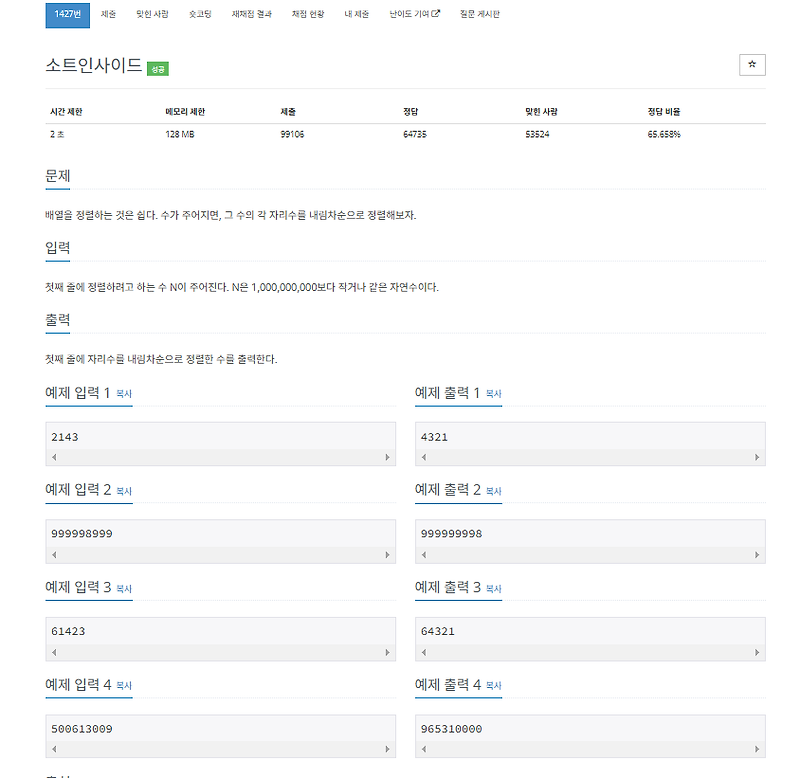The width and height of the screenshot is (800, 778).
Task: Click left scroll arrow in 예제 출력 2 box
Action: point(424,555)
